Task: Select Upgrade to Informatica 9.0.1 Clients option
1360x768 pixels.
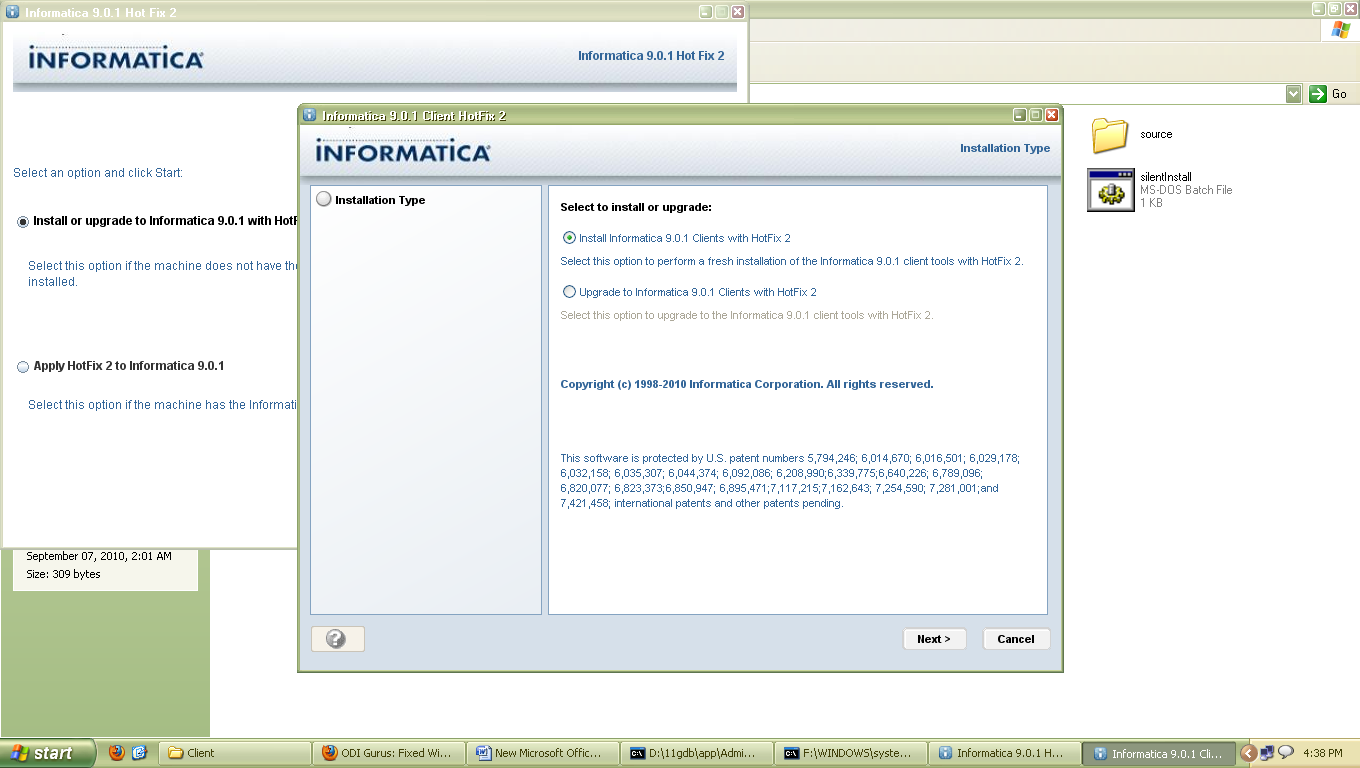Action: pyautogui.click(x=569, y=292)
